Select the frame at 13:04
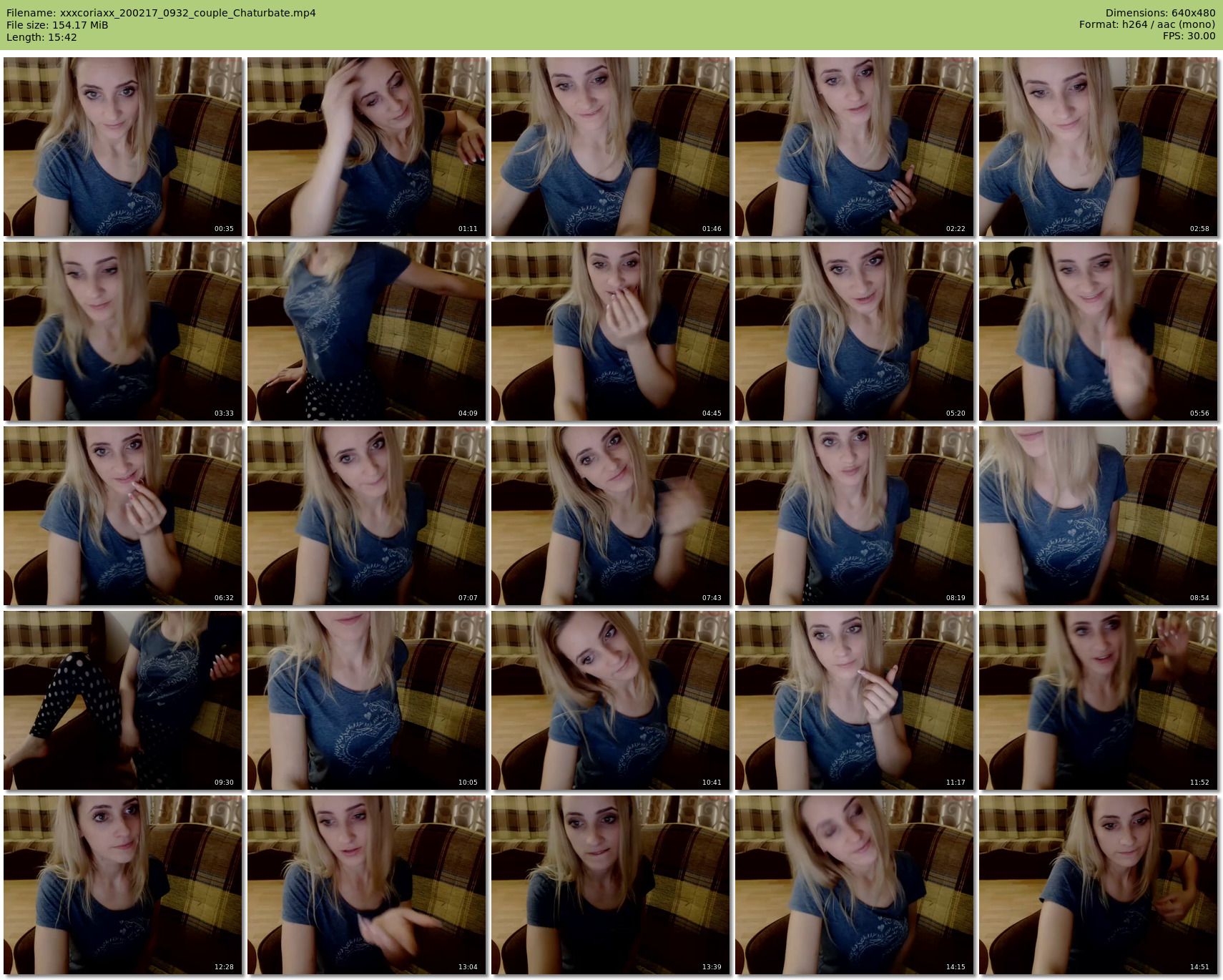The image size is (1223, 980). click(367, 885)
